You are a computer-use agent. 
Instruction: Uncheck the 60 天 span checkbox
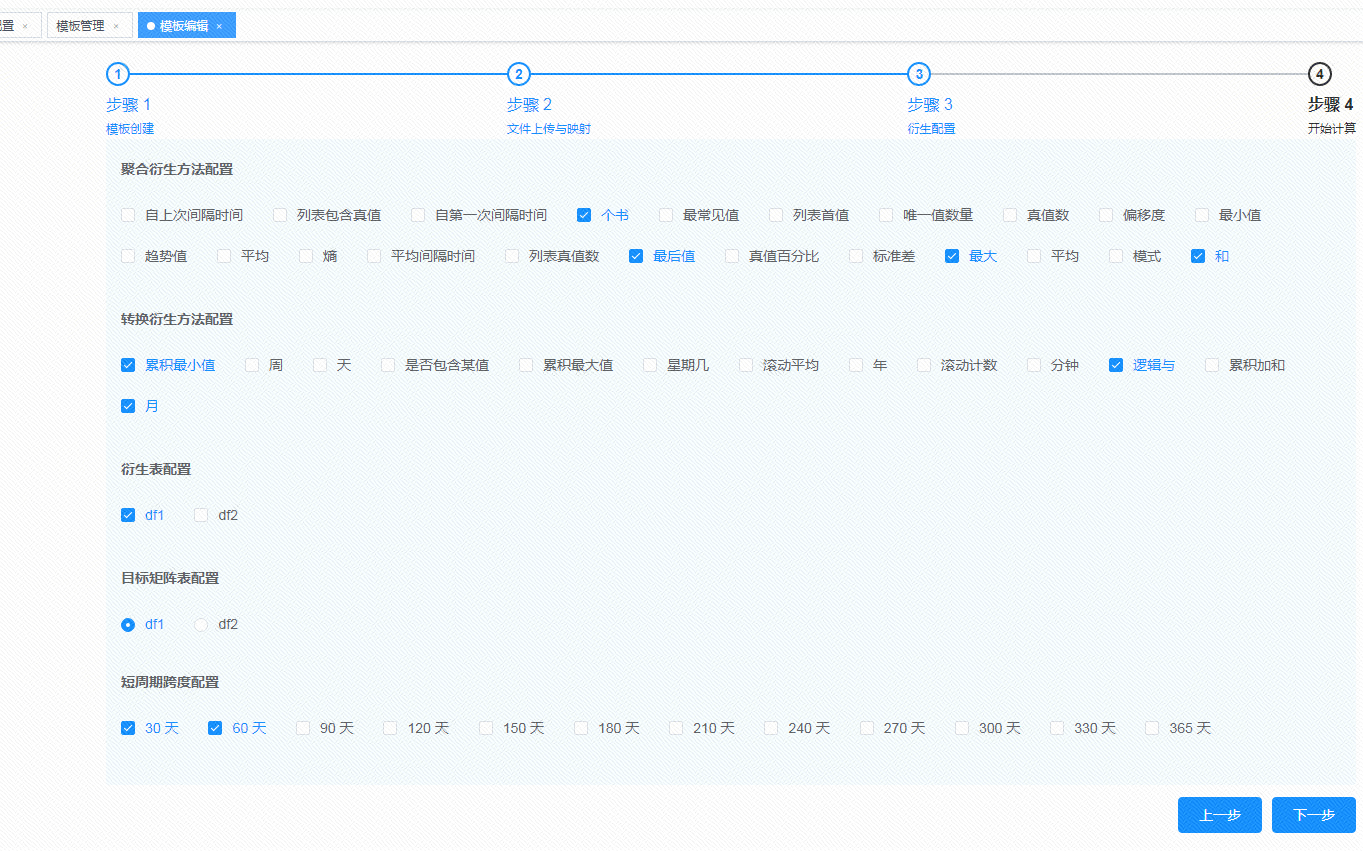point(215,728)
